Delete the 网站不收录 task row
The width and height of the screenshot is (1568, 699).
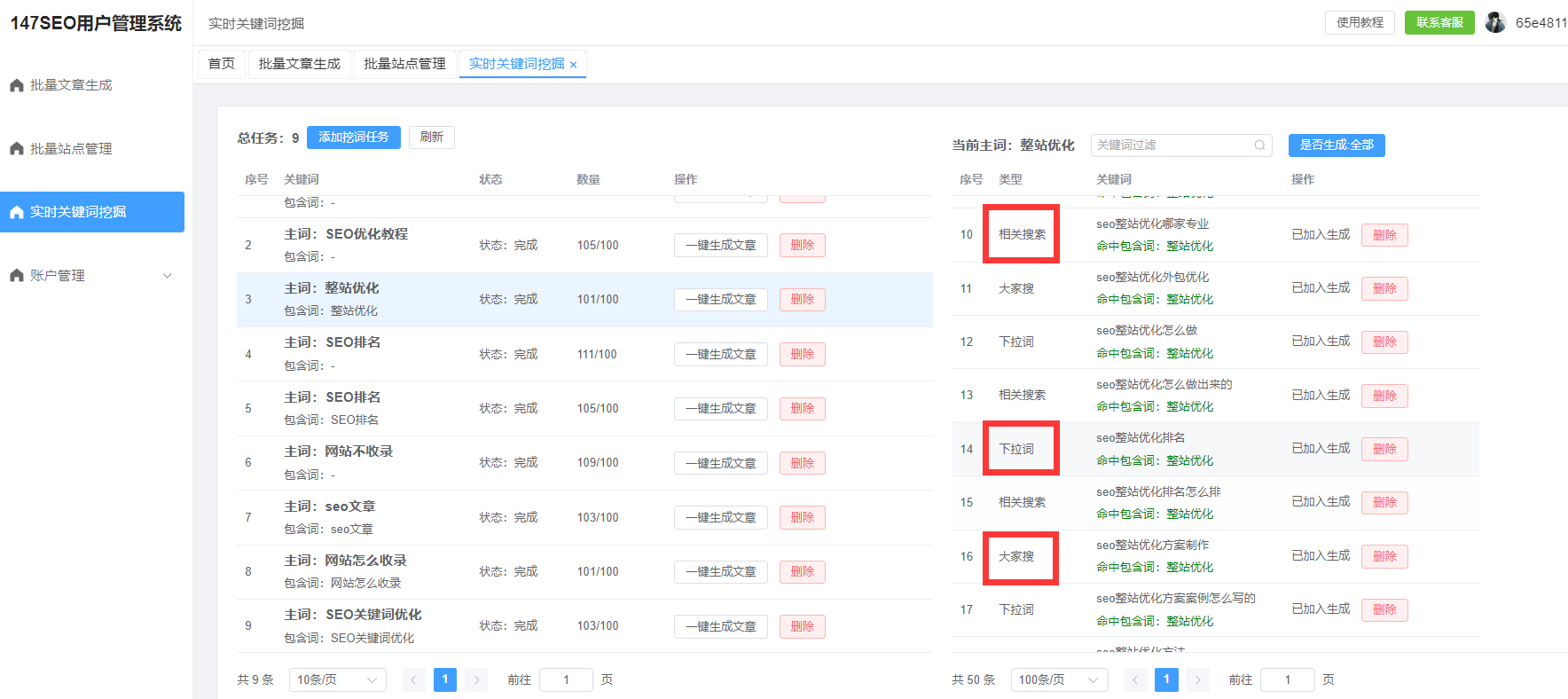pos(802,463)
